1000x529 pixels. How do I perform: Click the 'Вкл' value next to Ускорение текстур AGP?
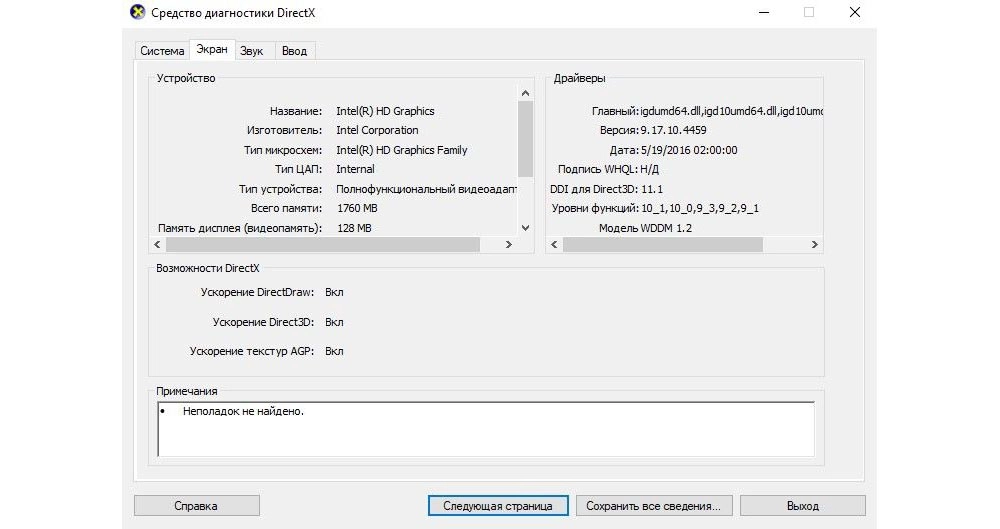tap(334, 351)
